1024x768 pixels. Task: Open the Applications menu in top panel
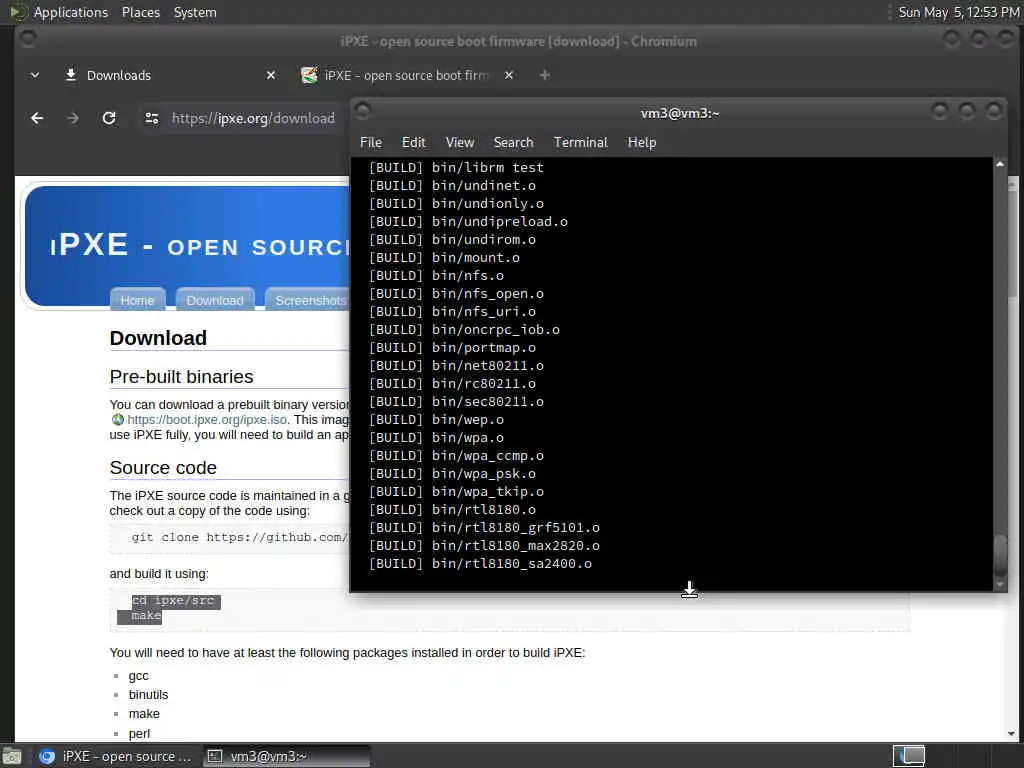(x=71, y=12)
